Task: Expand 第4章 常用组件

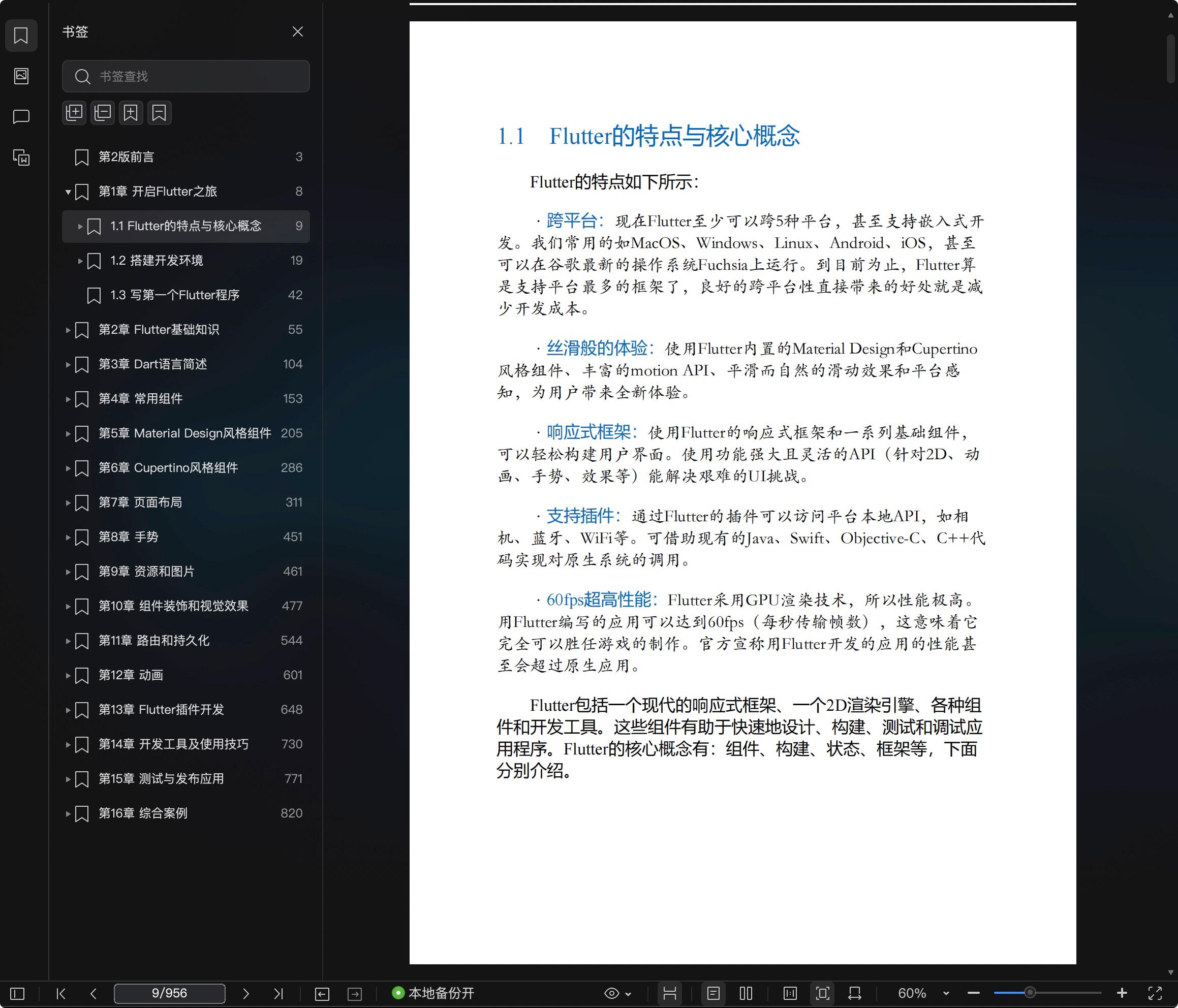Action: (x=68, y=399)
